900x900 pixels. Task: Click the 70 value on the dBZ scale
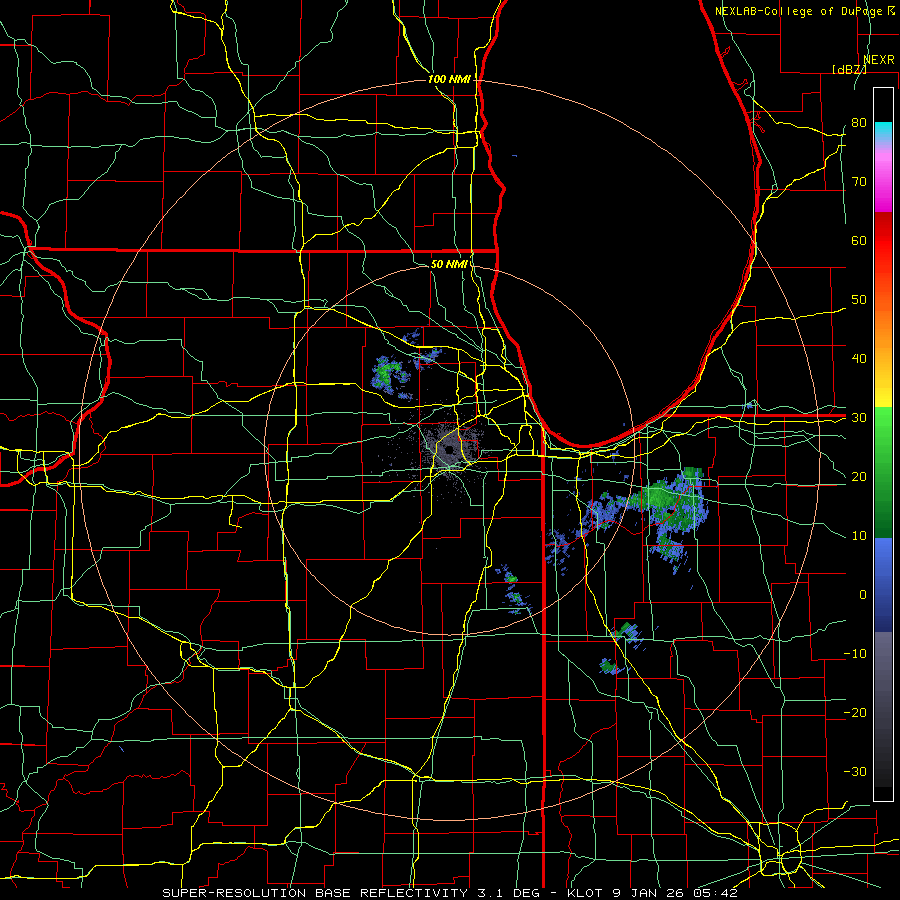tap(859, 182)
